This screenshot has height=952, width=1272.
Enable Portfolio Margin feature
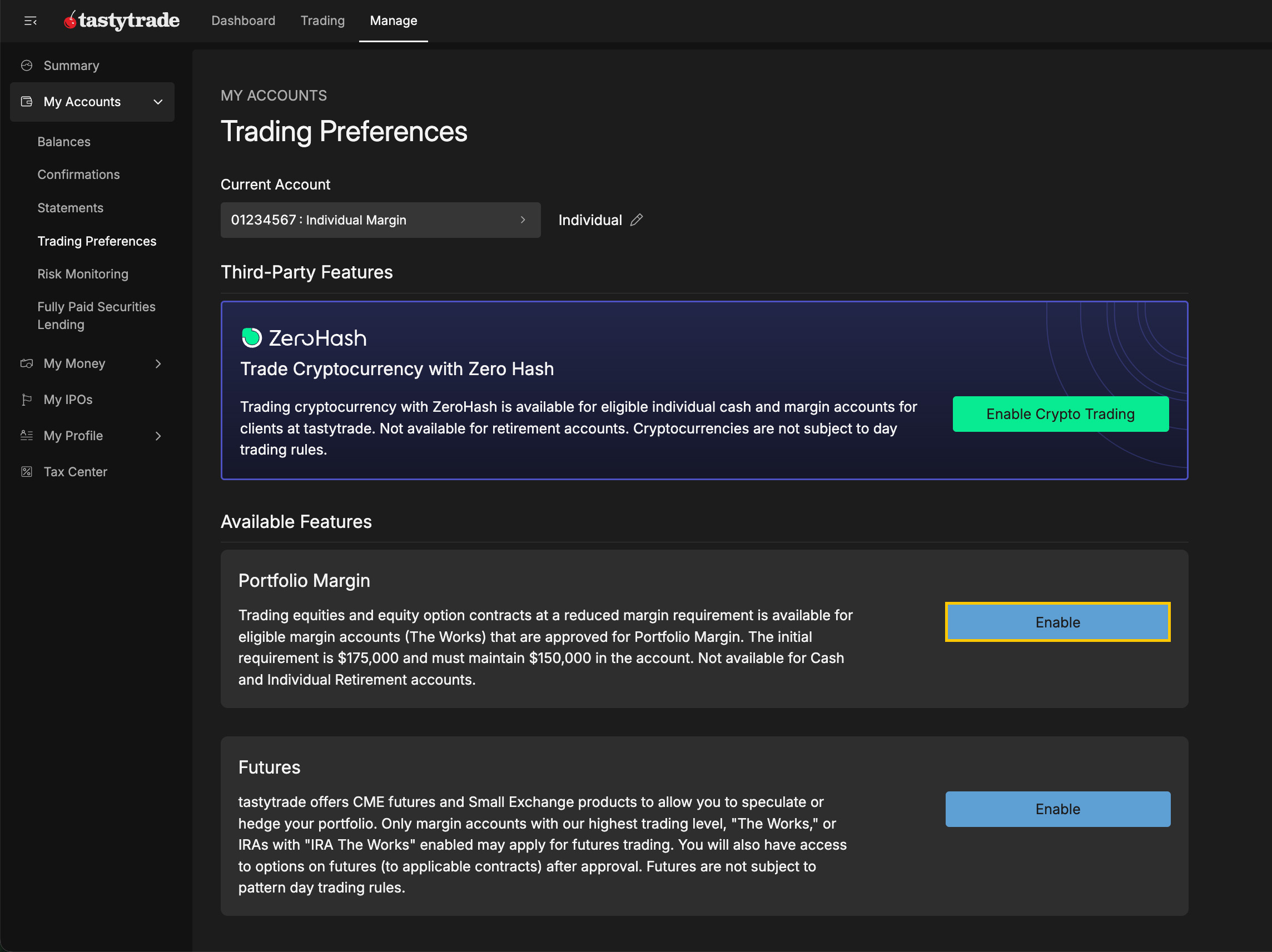click(x=1057, y=622)
